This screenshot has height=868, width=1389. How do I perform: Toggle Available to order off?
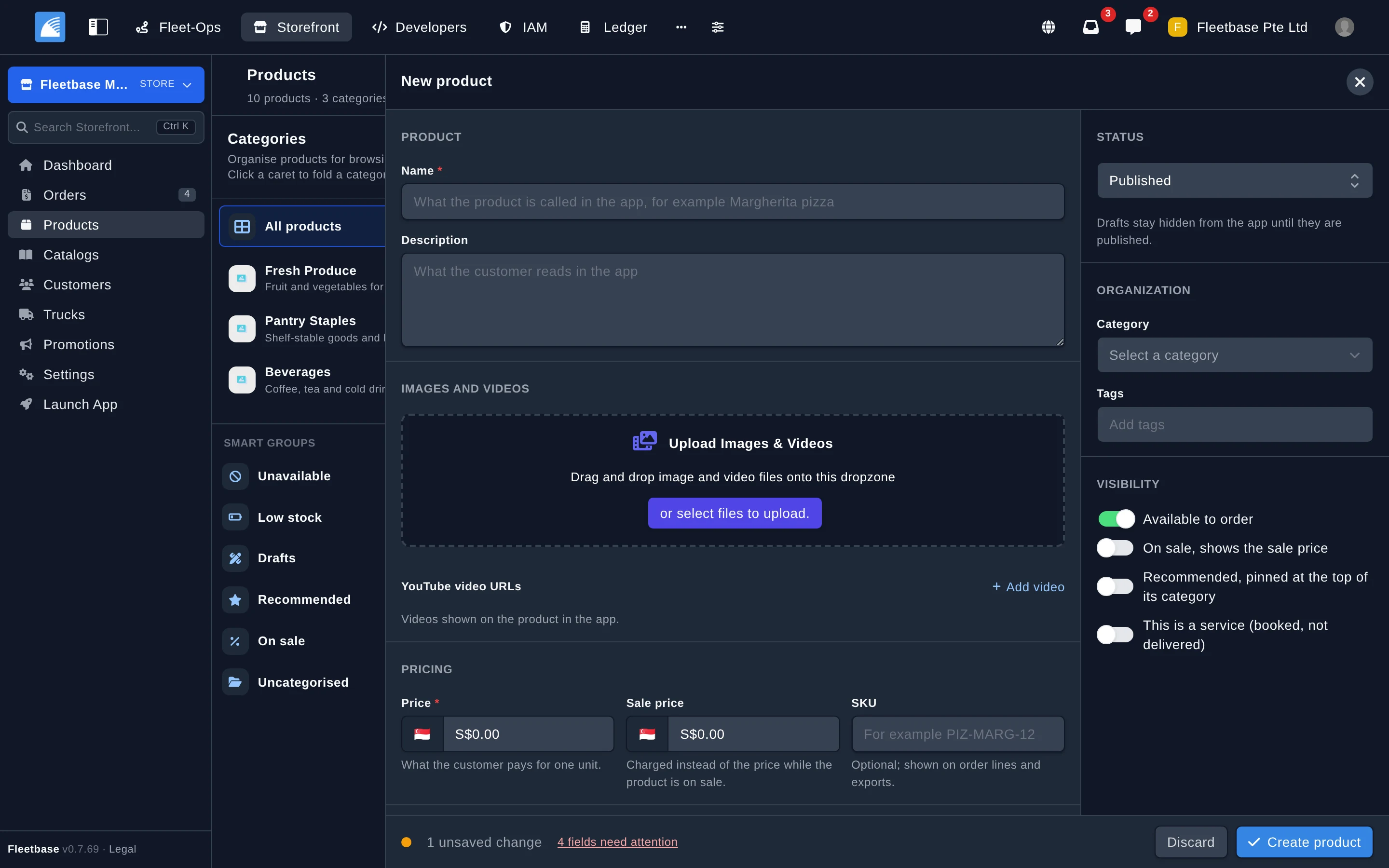click(x=1116, y=519)
